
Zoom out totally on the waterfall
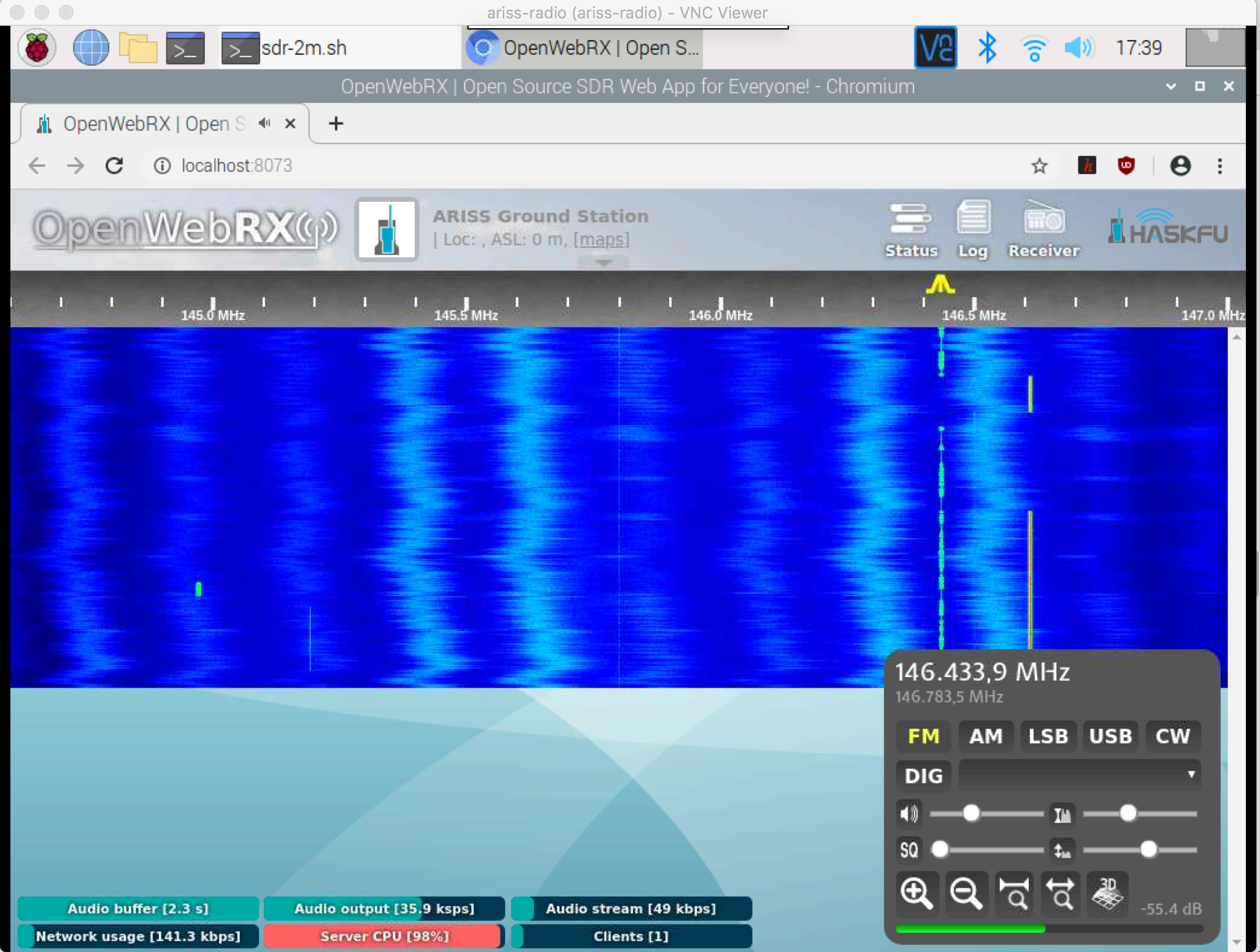(x=1061, y=893)
